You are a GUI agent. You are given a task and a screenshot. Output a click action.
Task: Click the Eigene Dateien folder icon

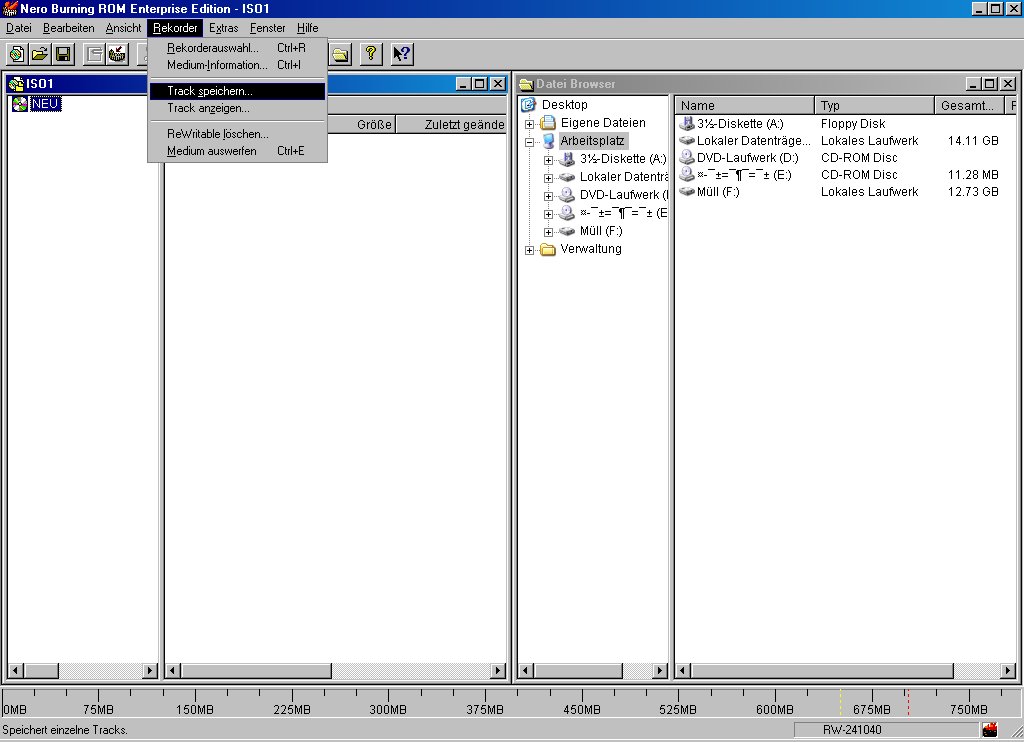point(549,123)
